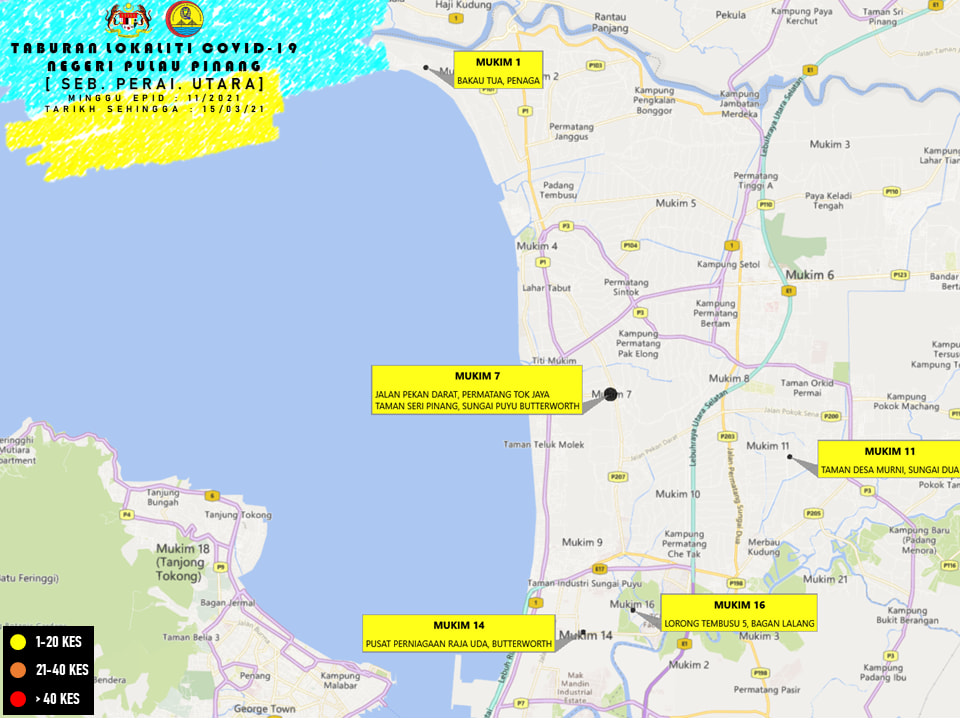Click the 'Mukim 18 (Tanjong Tokong)' label
The width and height of the screenshot is (960, 720).
tap(182, 562)
